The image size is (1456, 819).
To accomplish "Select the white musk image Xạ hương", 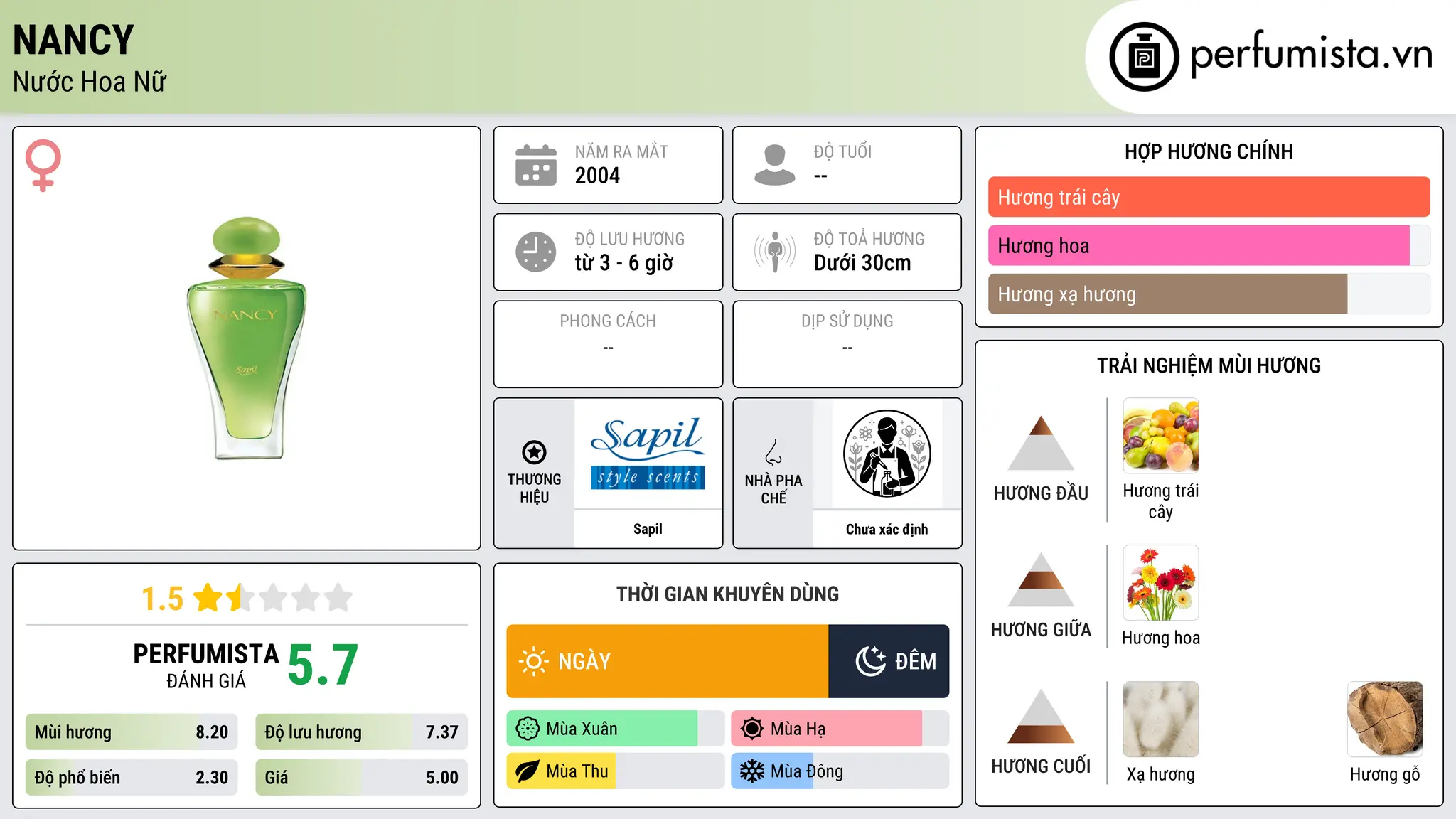I will [1160, 719].
